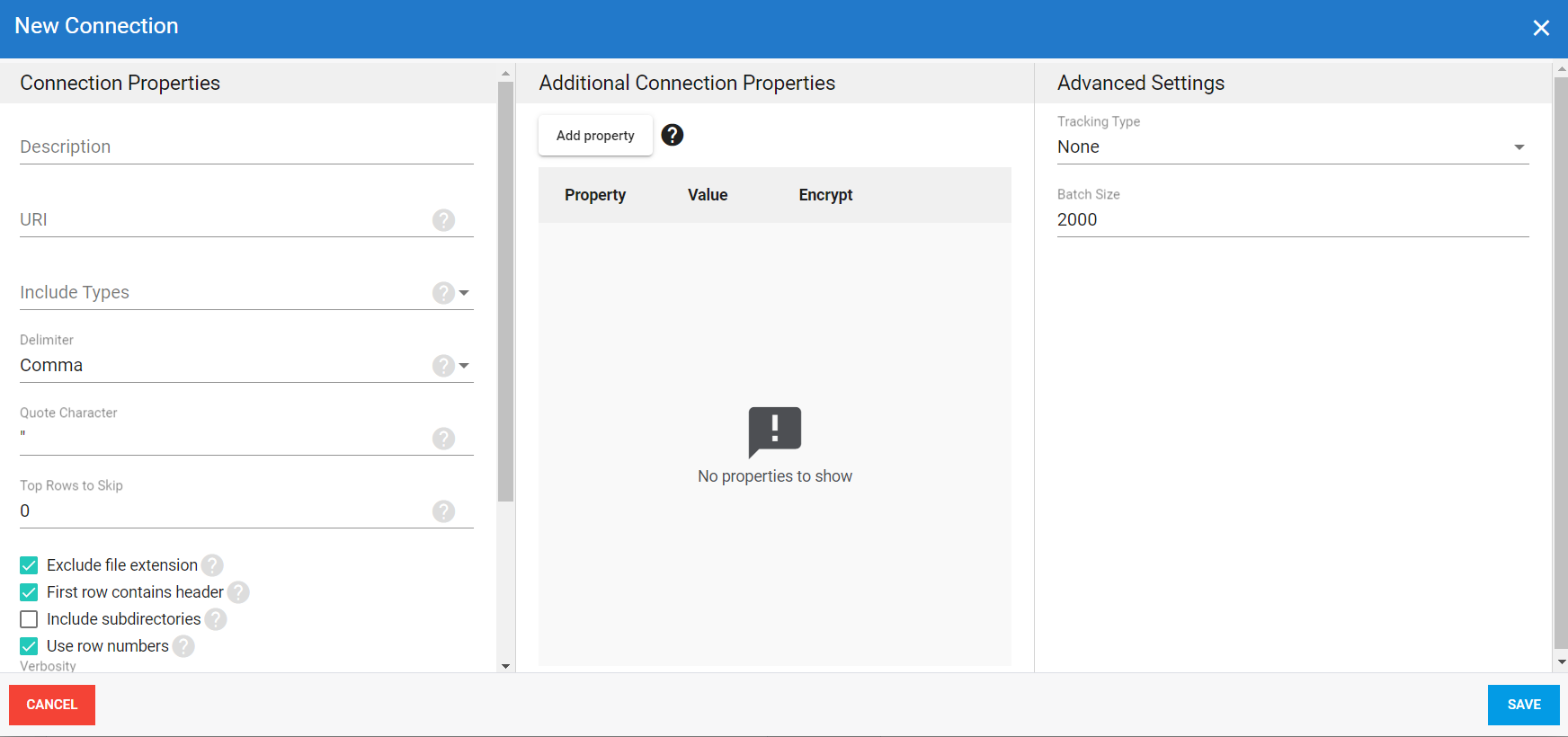Viewport: 1568px width, 737px height.
Task: Click the Add property button
Action: tap(595, 136)
